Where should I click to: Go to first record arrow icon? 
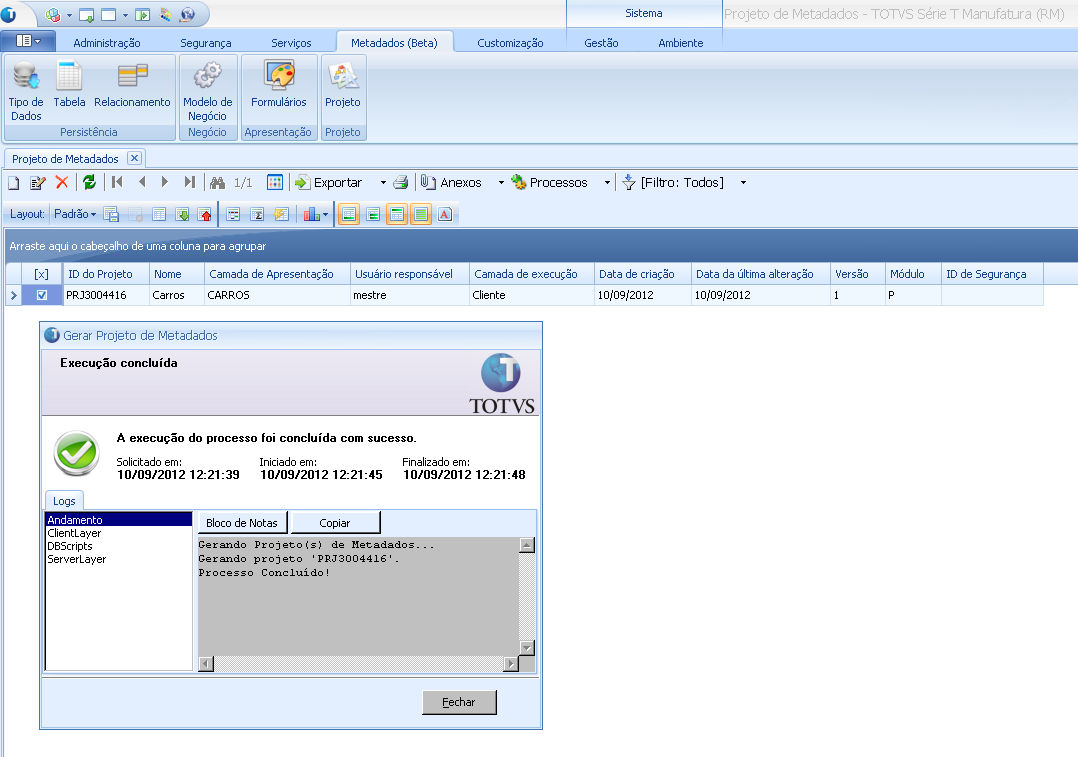coord(118,182)
